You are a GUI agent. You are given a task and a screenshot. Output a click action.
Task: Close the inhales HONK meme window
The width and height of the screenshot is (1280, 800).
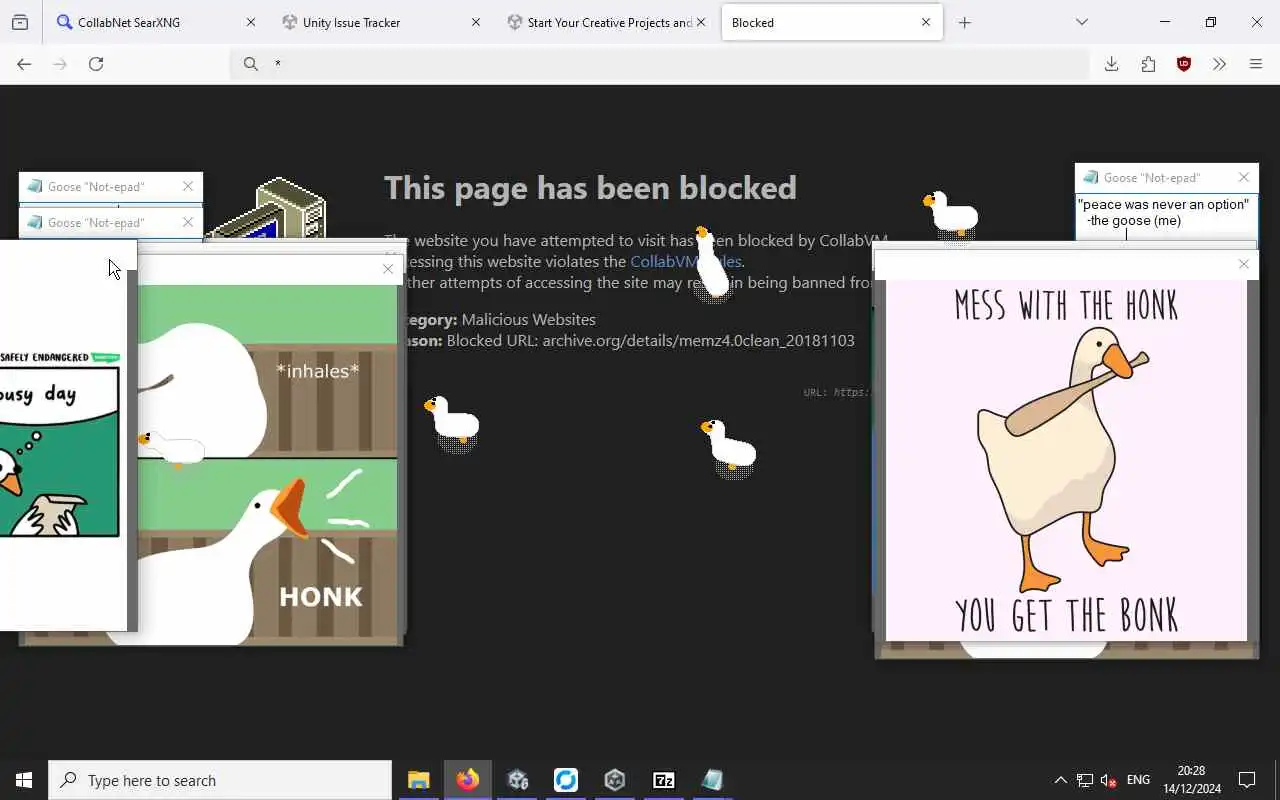(x=388, y=268)
